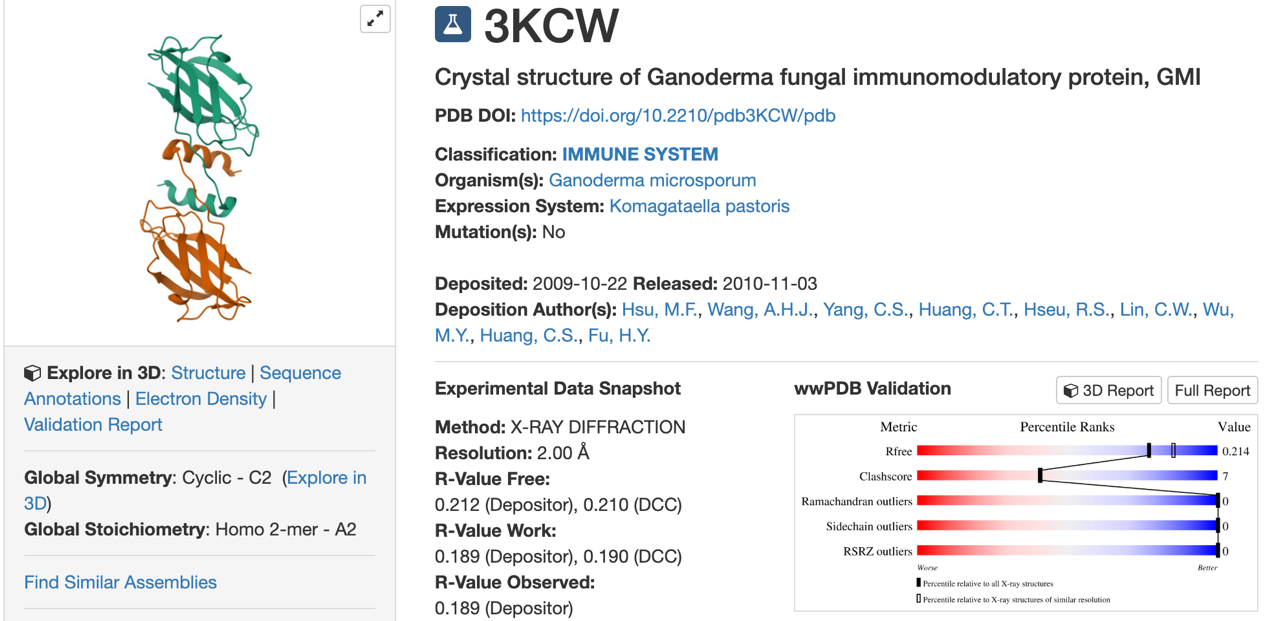Screen dimensions: 1269x621
Task: Open the Validation Report link
Action: [93, 425]
